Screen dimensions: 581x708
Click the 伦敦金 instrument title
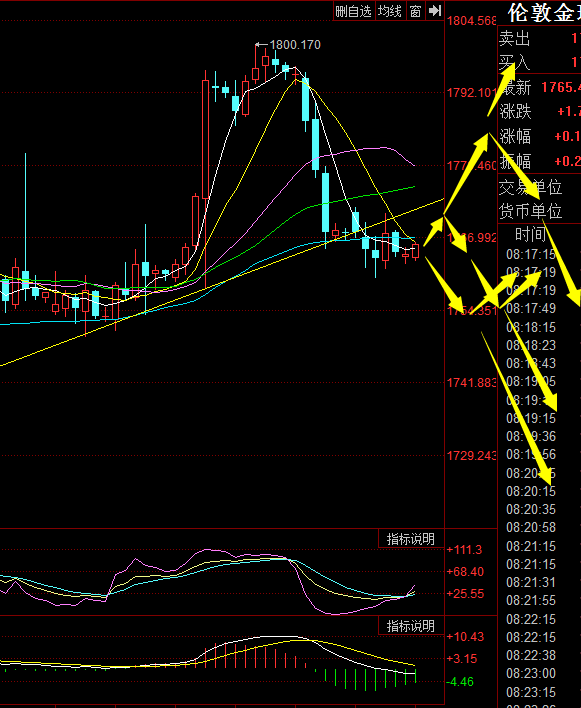(x=544, y=13)
